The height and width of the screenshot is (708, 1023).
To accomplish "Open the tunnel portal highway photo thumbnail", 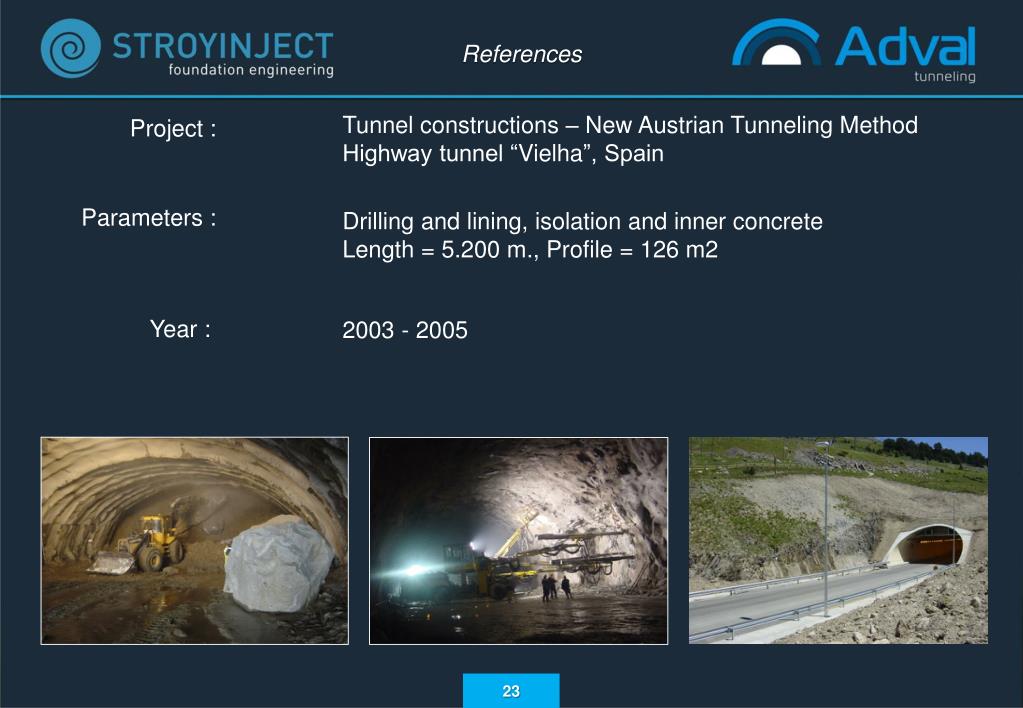I will [x=838, y=540].
